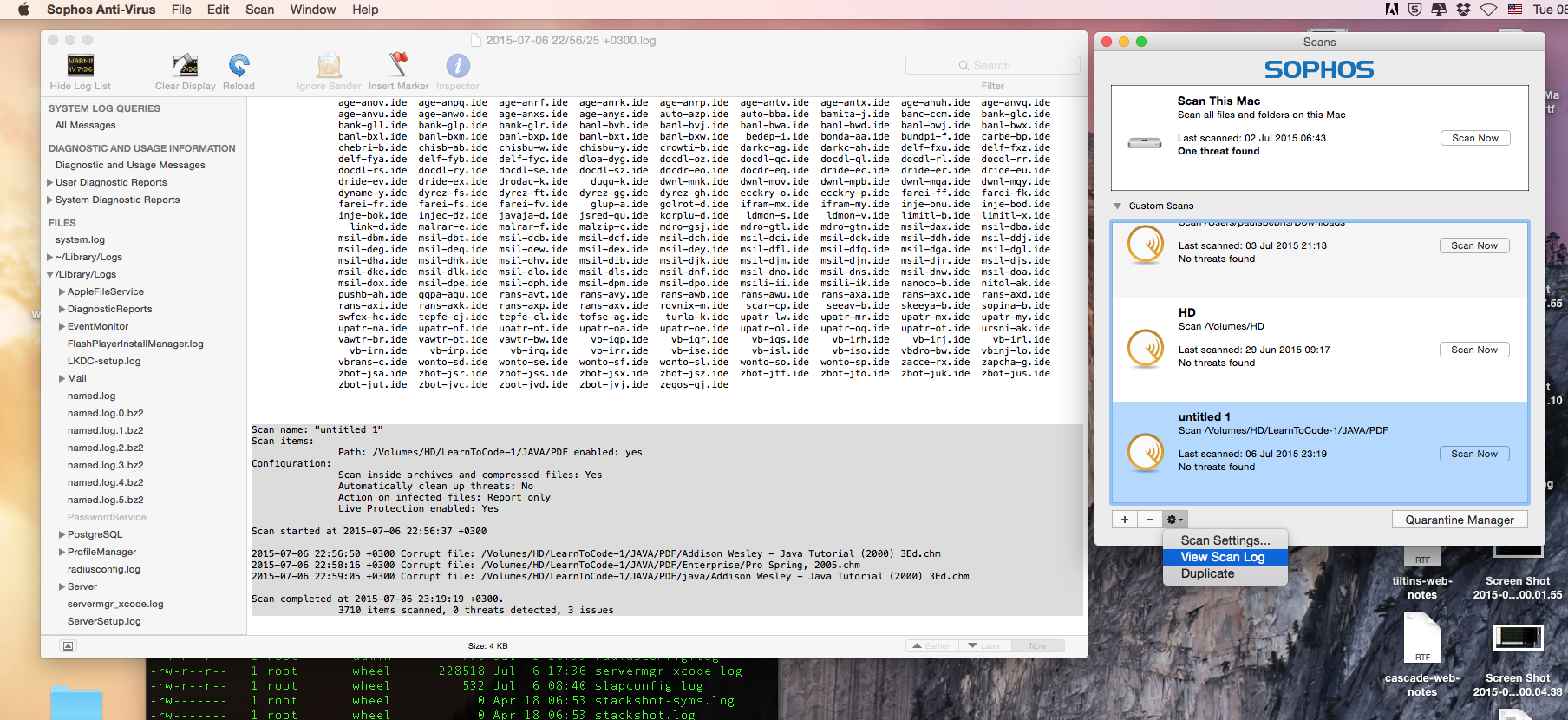
Task: Click the Adobe menu bar icon
Action: tap(1392, 10)
